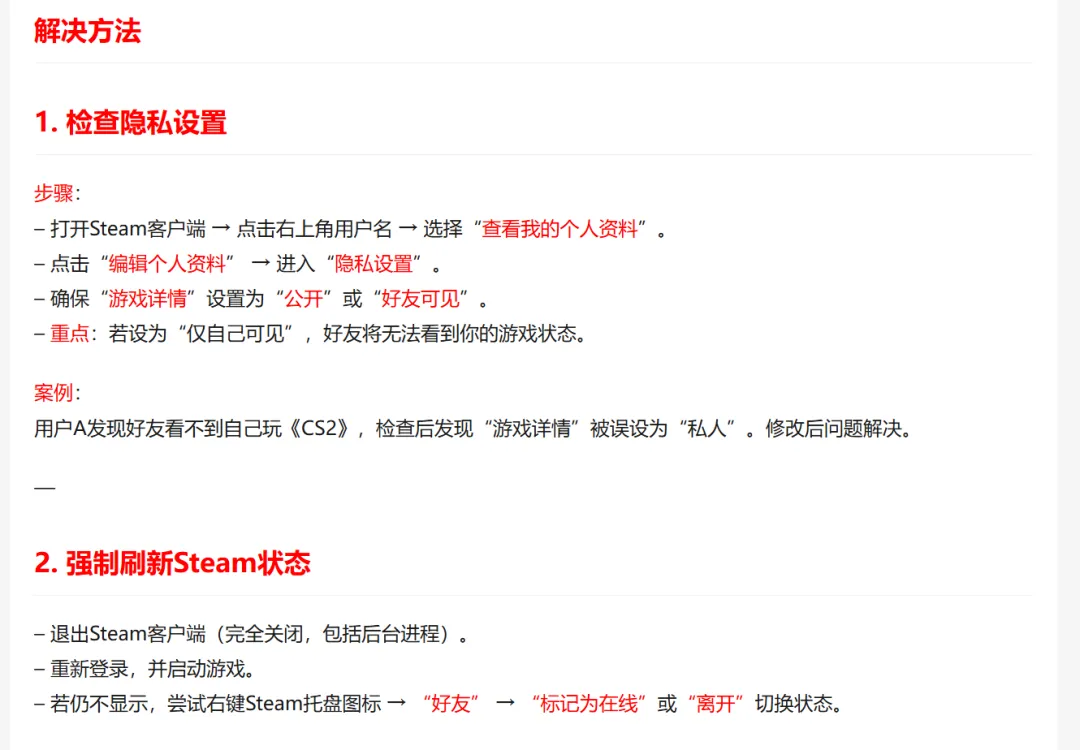Click the red 离开 status text
This screenshot has width=1080, height=750.
pyautogui.click(x=716, y=704)
